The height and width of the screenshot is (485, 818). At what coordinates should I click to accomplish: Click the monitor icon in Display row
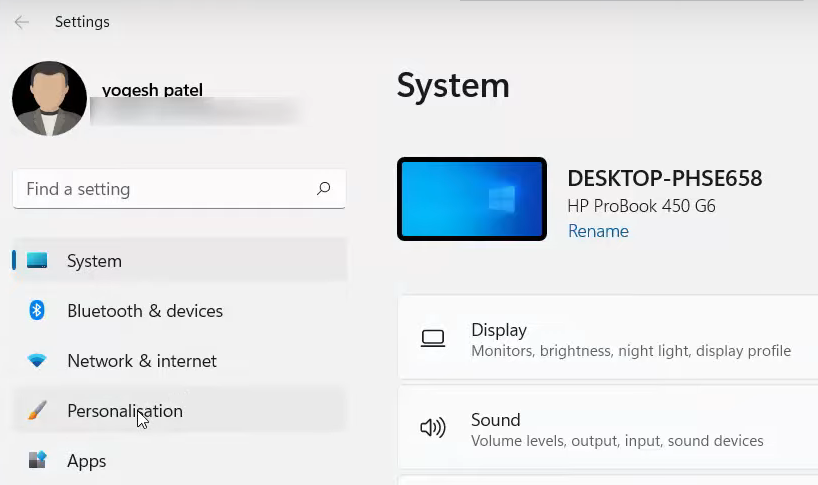433,339
